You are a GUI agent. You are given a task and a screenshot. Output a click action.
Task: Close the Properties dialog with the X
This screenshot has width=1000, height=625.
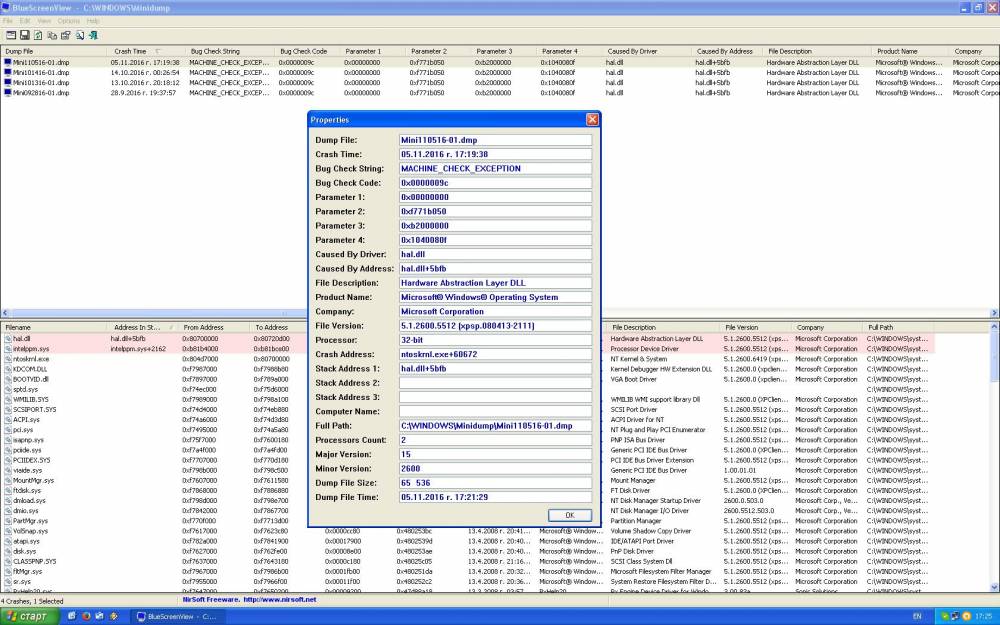click(x=592, y=119)
